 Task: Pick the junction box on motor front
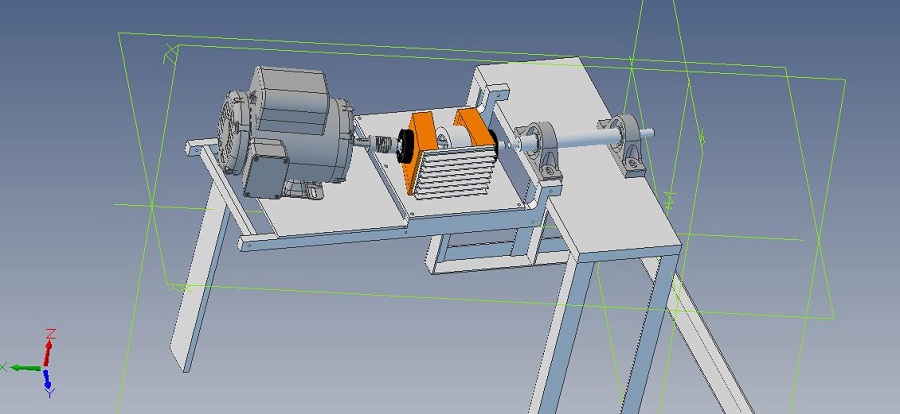[266, 168]
